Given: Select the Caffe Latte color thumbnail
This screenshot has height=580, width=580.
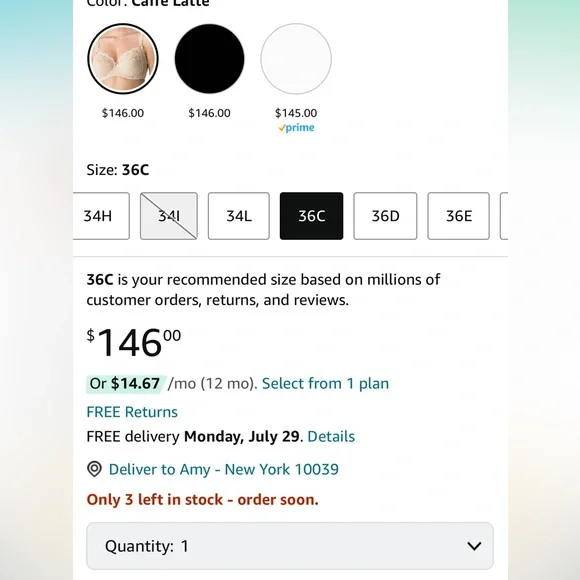Looking at the screenshot, I should (123, 58).
